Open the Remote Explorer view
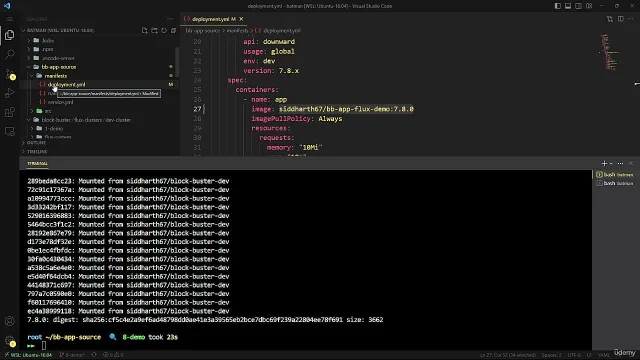This screenshot has height=360, width=640. pos(9,131)
